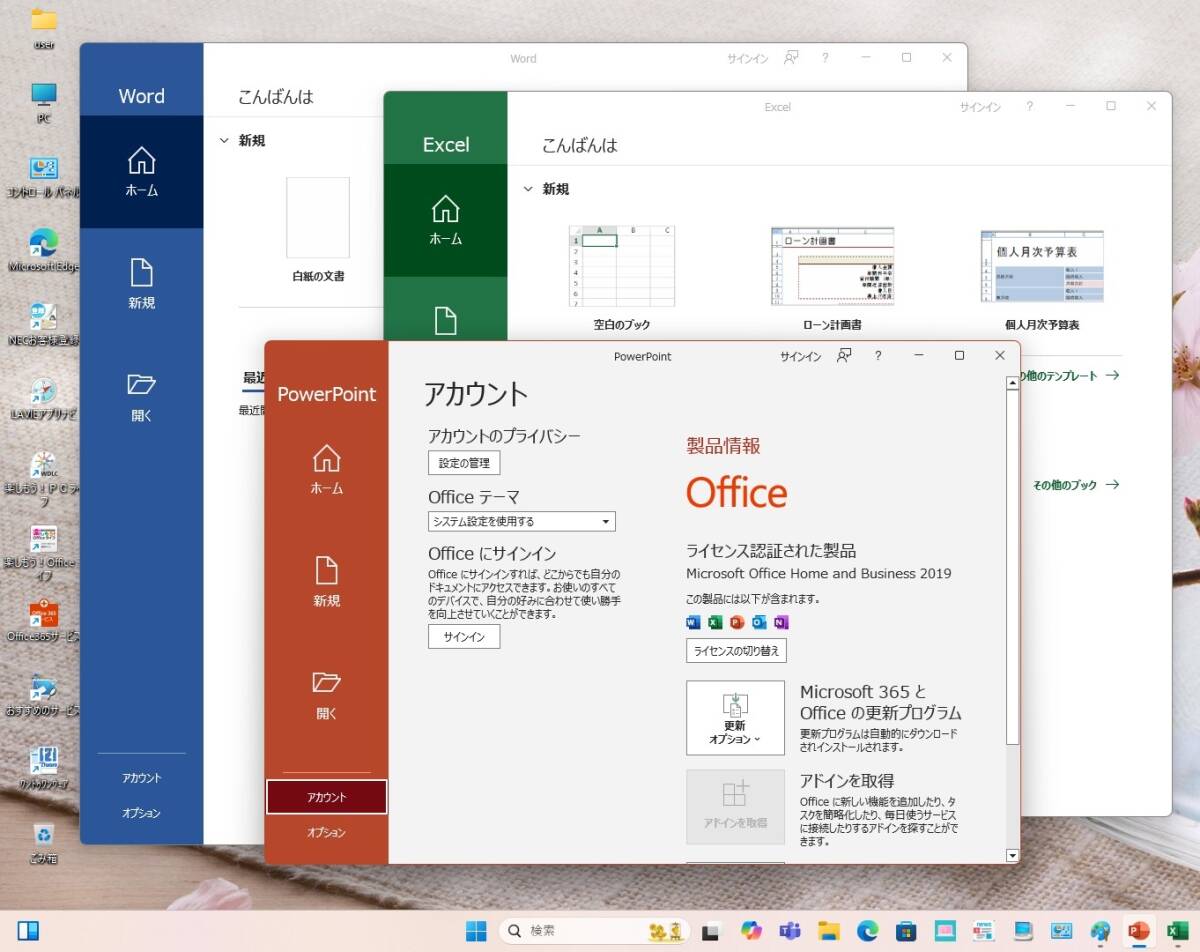Click the Word Home (ホーム) icon
Viewport: 1200px width, 952px height.
tap(141, 172)
